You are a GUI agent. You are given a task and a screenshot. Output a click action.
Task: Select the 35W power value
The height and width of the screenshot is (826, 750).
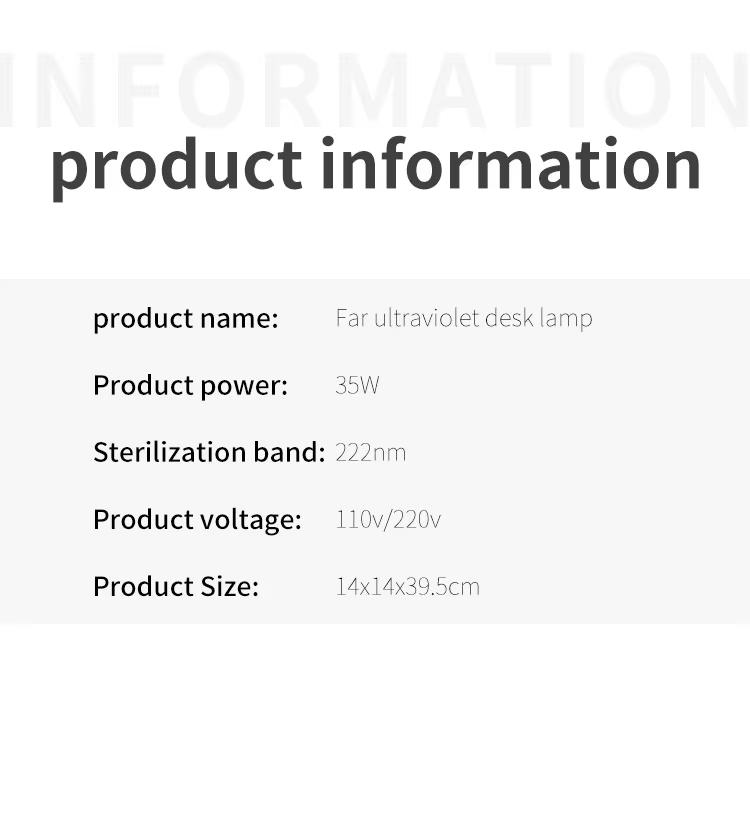click(x=357, y=385)
